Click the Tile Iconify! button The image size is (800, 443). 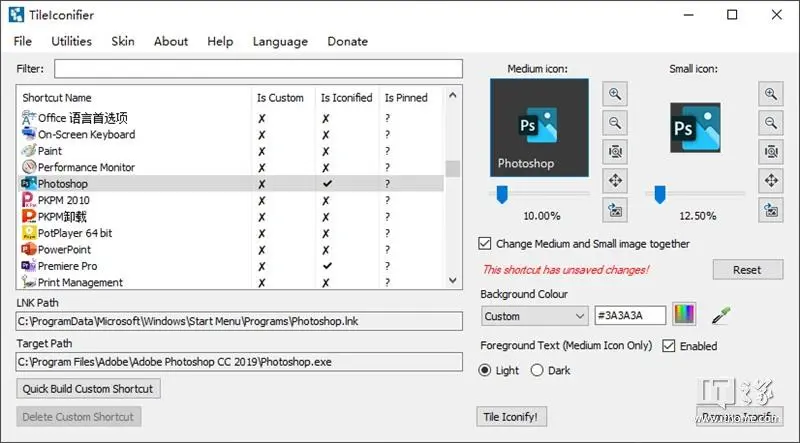point(511,416)
